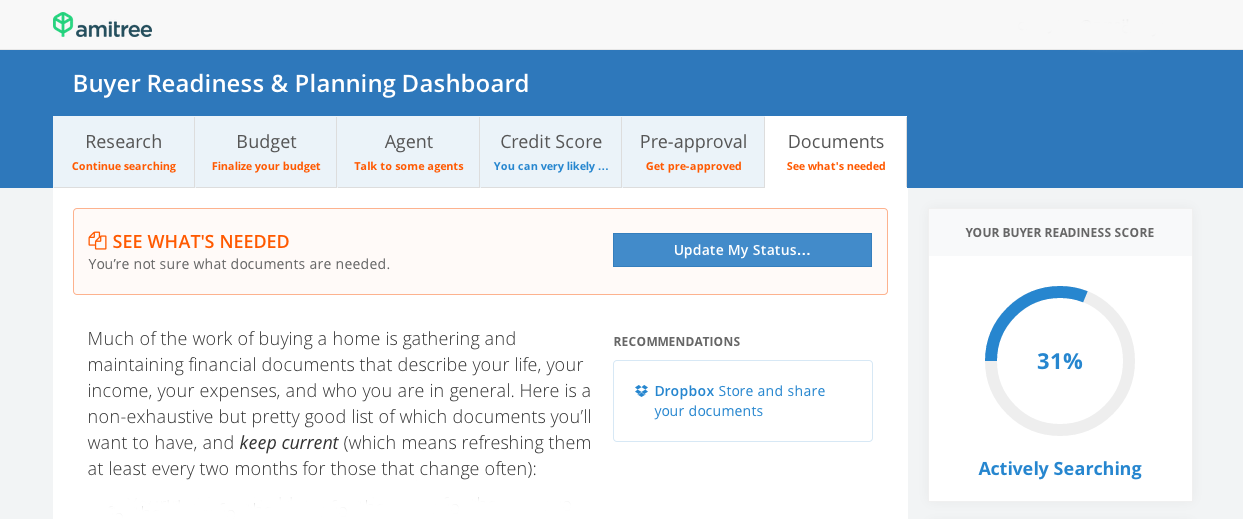Select the Documents tab
The image size is (1243, 519).
click(x=836, y=152)
